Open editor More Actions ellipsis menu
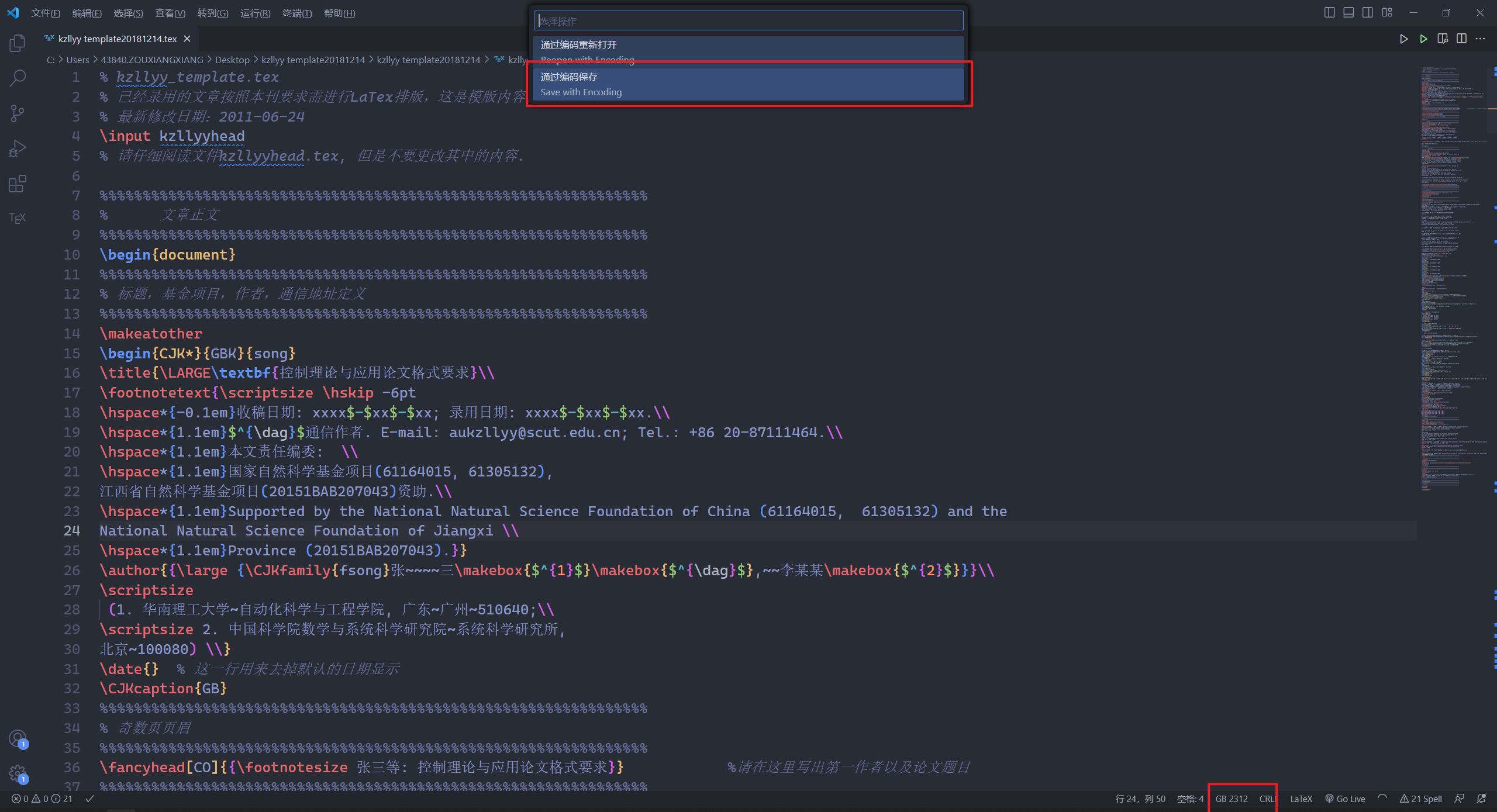 tap(1480, 39)
